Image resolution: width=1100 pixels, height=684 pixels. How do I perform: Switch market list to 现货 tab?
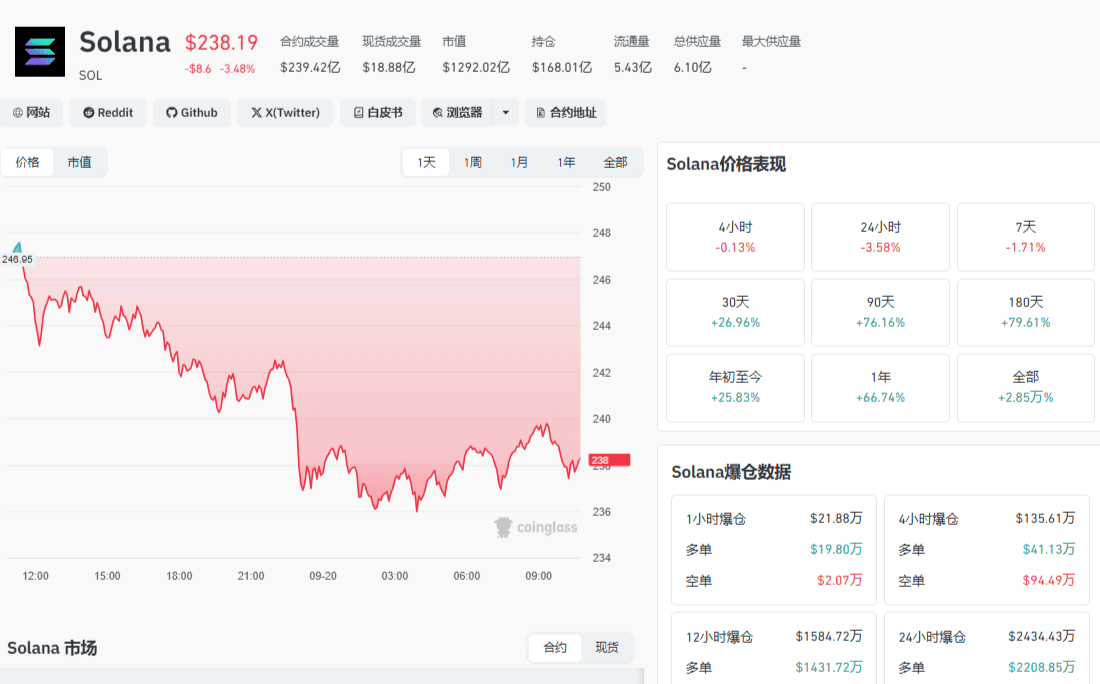click(607, 647)
